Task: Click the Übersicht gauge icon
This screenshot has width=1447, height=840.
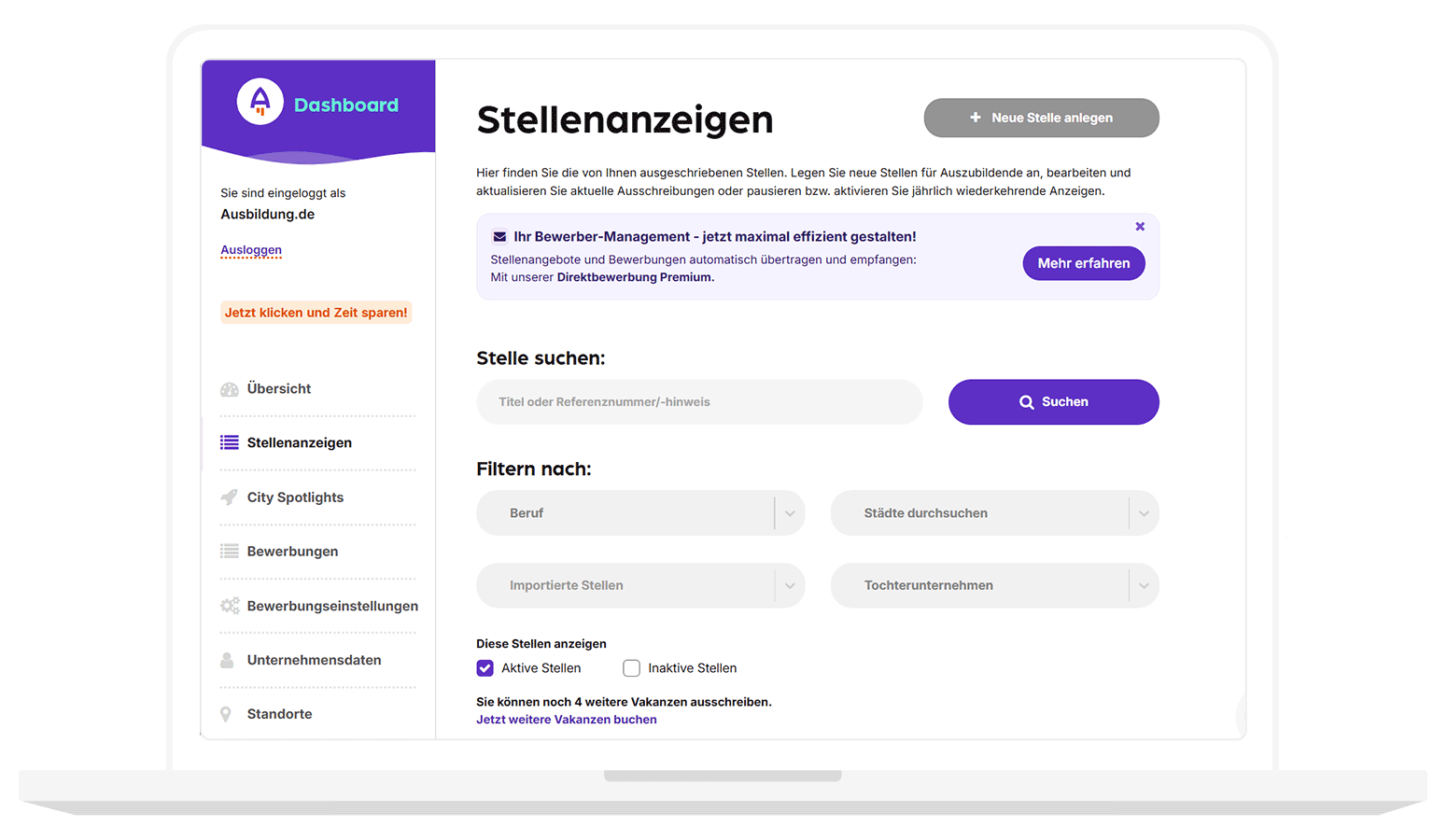Action: (x=230, y=389)
